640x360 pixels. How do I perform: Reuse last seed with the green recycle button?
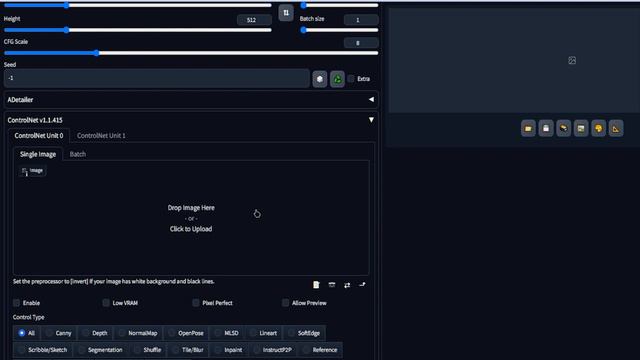pyautogui.click(x=337, y=79)
